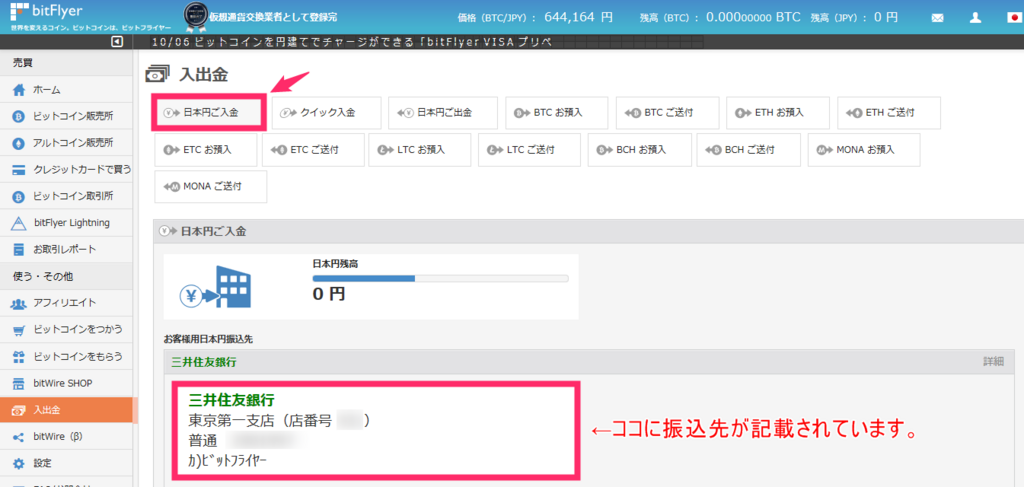Select the クイック入金 tab

pyautogui.click(x=327, y=112)
